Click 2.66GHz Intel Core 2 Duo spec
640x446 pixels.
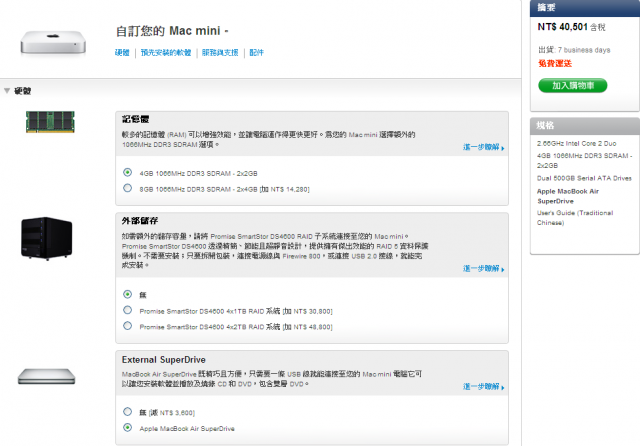(577, 144)
